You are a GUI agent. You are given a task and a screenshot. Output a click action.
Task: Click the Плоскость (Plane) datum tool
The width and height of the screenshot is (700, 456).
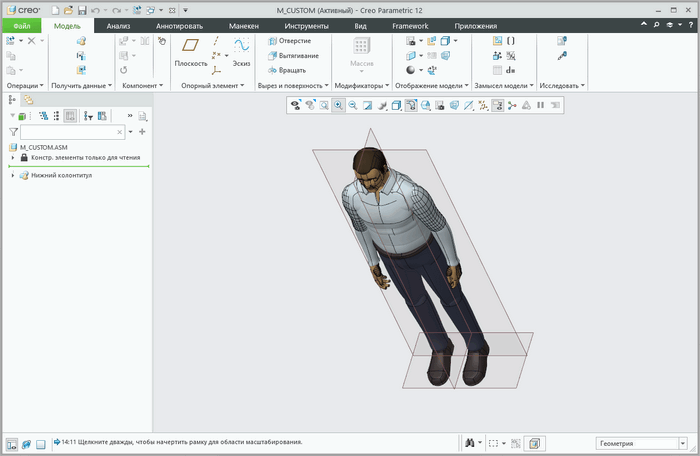tap(190, 50)
